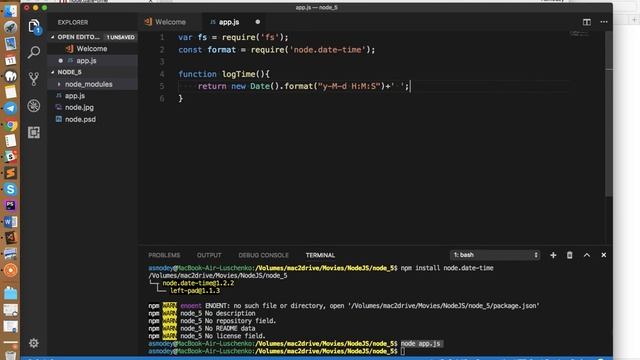The height and width of the screenshot is (360, 640).
Task: Click 'node app.js' command in terminal
Action: tap(420, 344)
